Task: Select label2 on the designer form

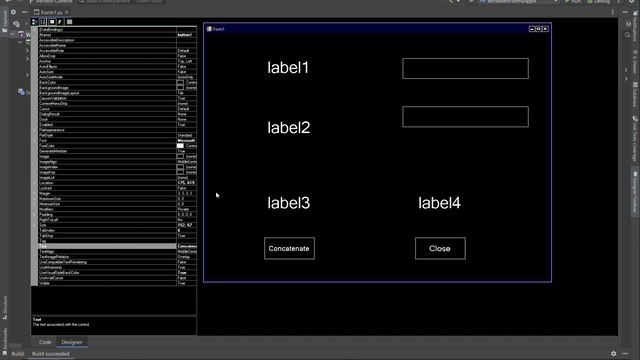Action: point(289,127)
